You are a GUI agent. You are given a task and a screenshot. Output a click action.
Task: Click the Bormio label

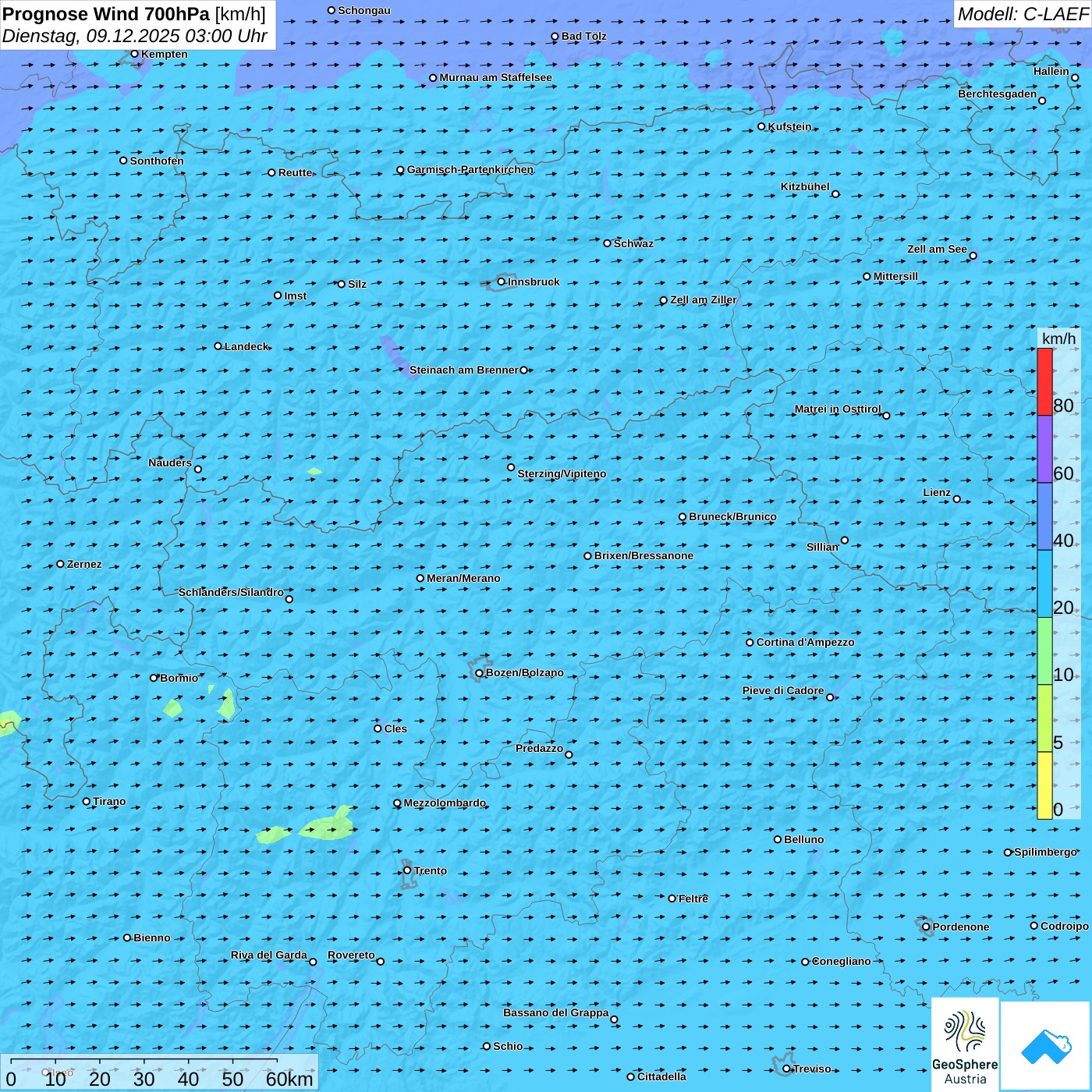point(179,678)
